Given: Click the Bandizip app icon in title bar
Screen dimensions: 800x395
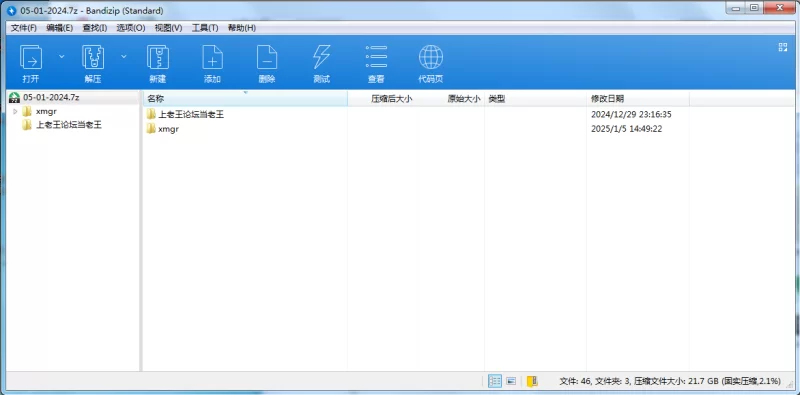Looking at the screenshot, I should coord(12,10).
